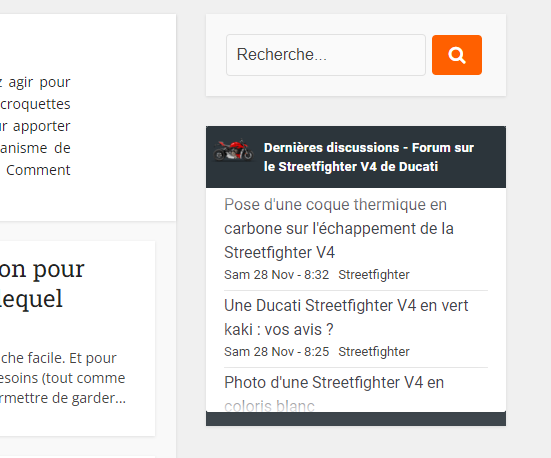Screen dimensions: 551x458
Task: Click the word Comment in the article excerpt
Action: click(38, 170)
